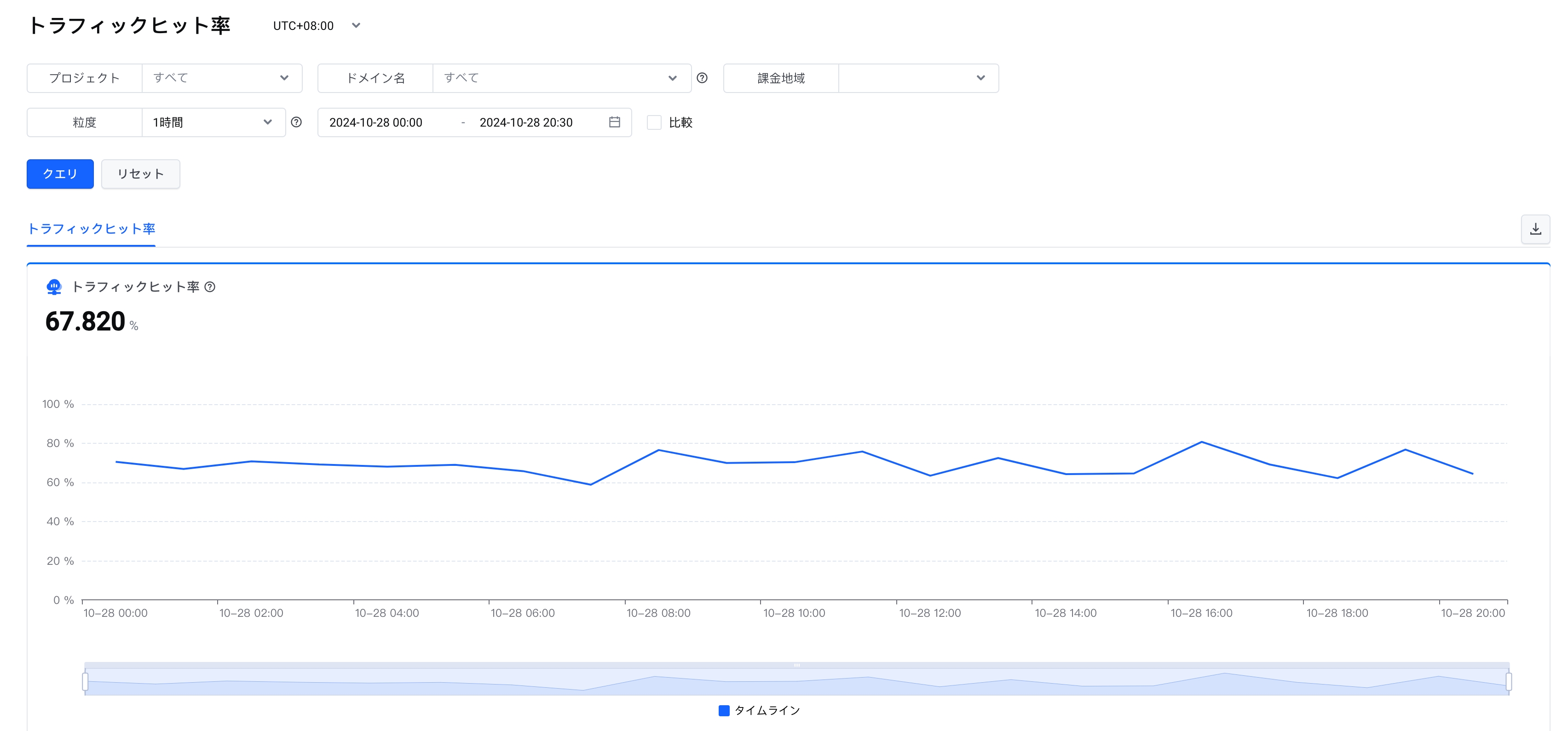Click the 100 % y-axis label
The image size is (1568, 731).
point(58,404)
